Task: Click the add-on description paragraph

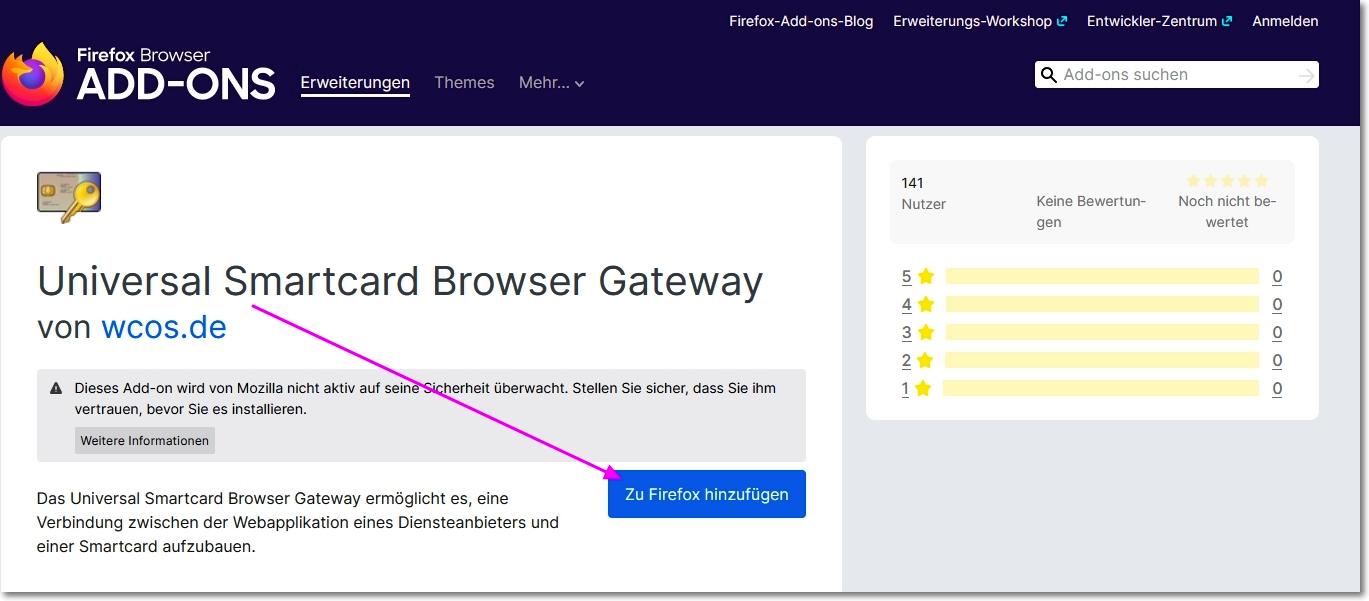Action: tap(298, 522)
